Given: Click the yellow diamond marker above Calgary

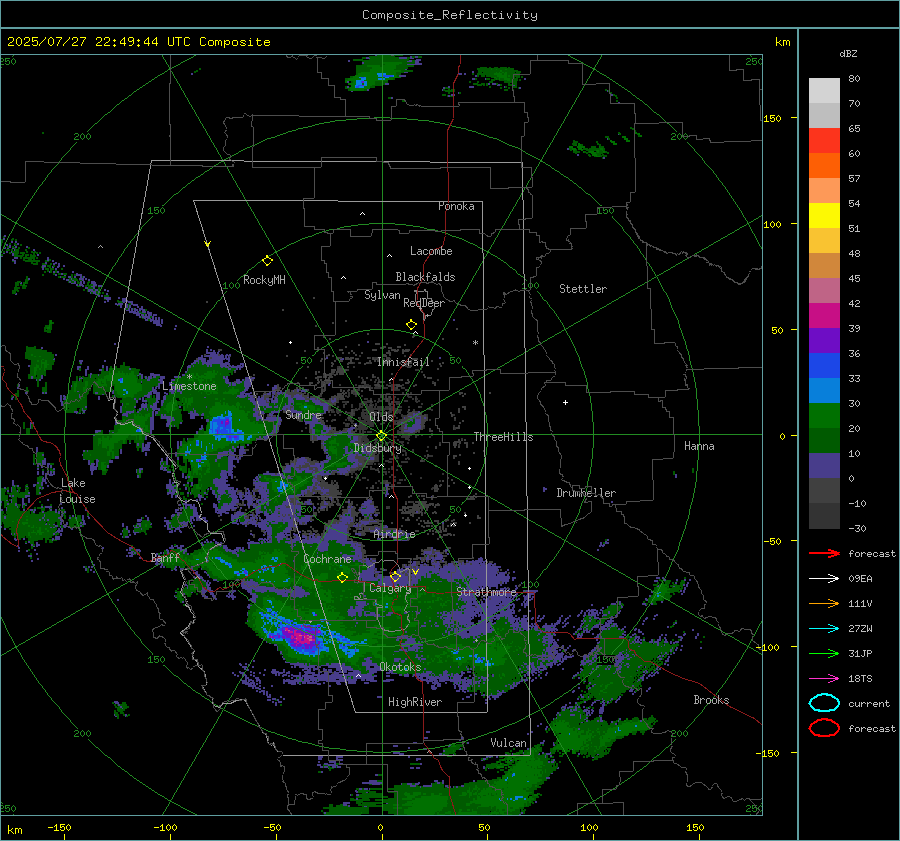Looking at the screenshot, I should (395, 576).
